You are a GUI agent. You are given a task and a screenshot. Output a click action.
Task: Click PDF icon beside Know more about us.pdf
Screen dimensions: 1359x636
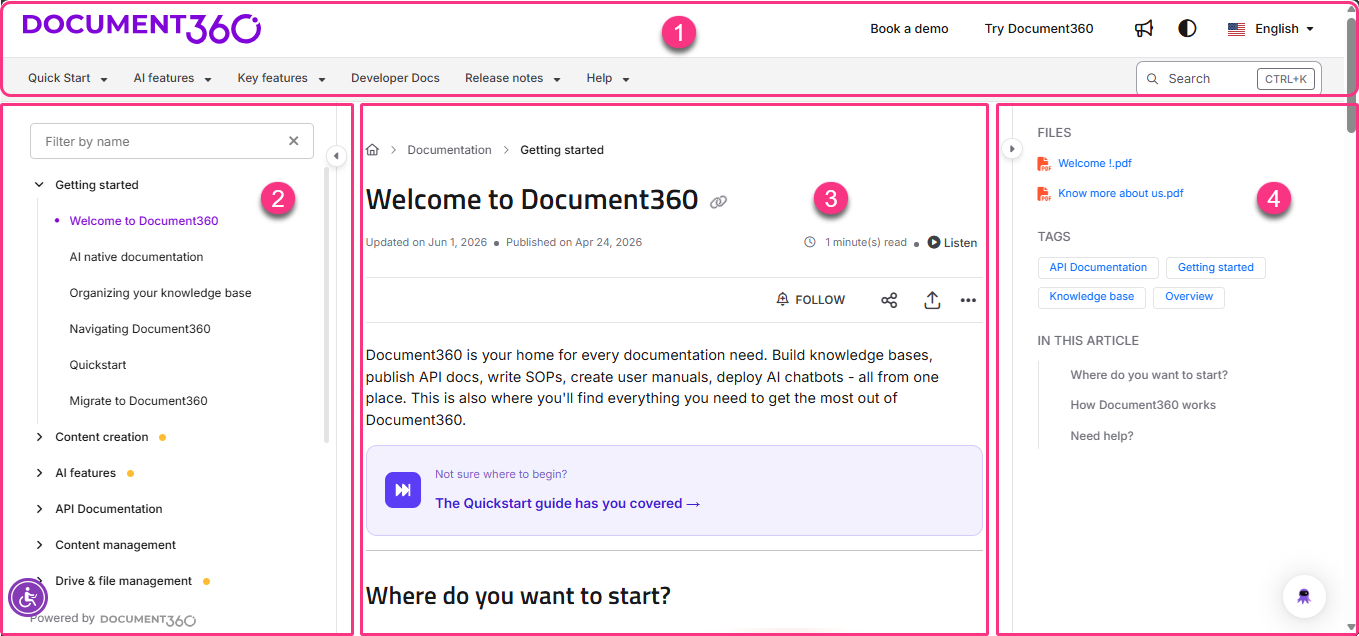click(1044, 194)
